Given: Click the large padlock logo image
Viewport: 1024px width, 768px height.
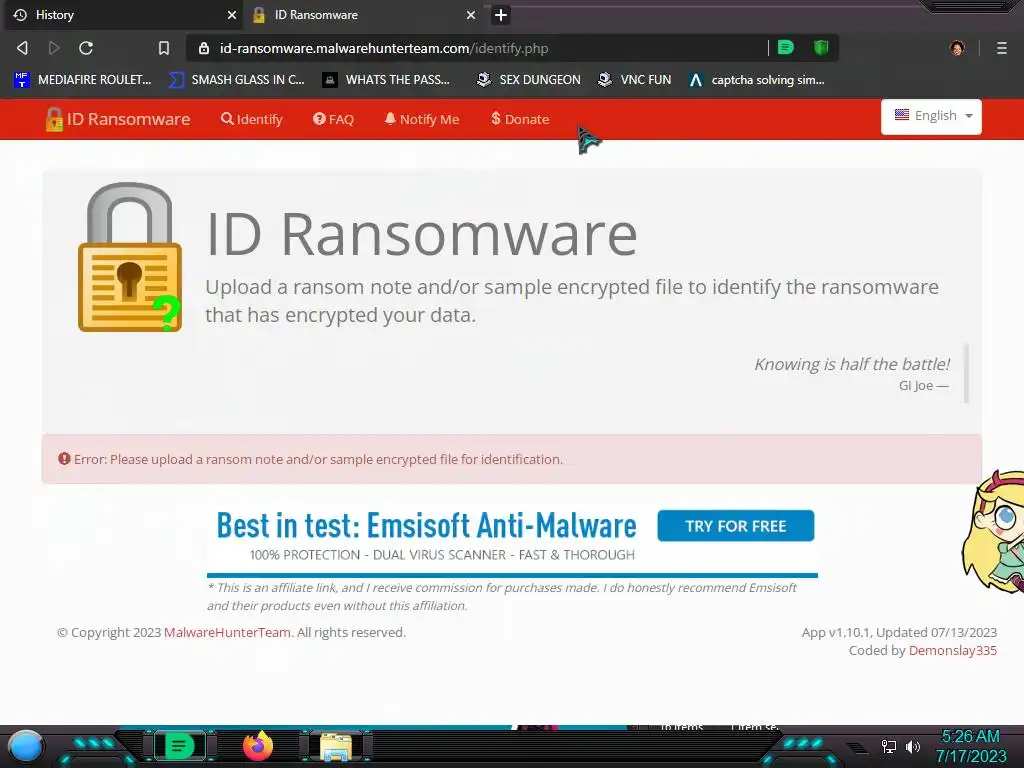Looking at the screenshot, I should tap(130, 257).
